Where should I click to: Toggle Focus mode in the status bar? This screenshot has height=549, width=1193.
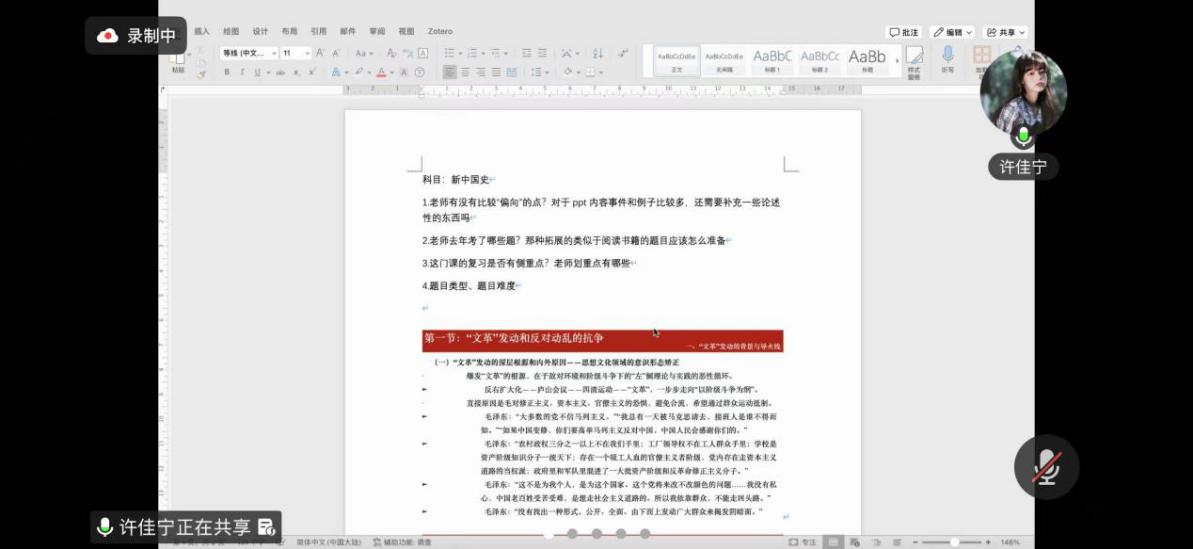point(802,542)
